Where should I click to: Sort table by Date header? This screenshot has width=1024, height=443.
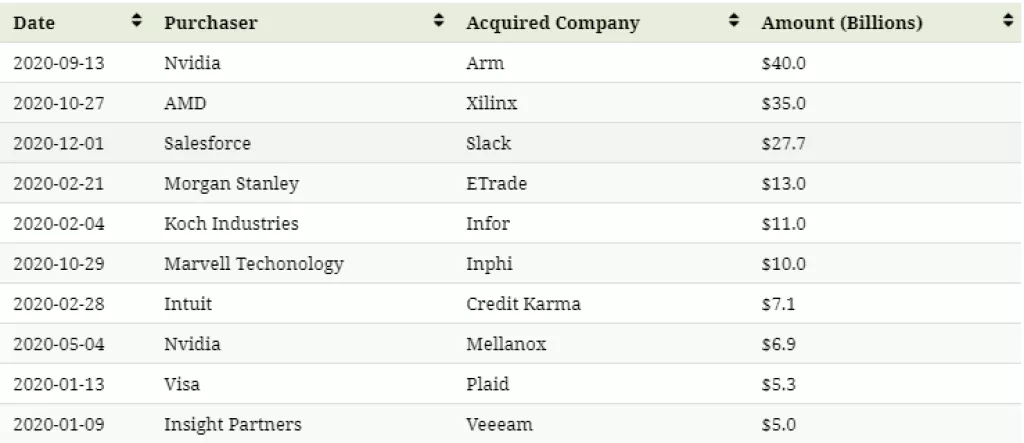[x=35, y=23]
